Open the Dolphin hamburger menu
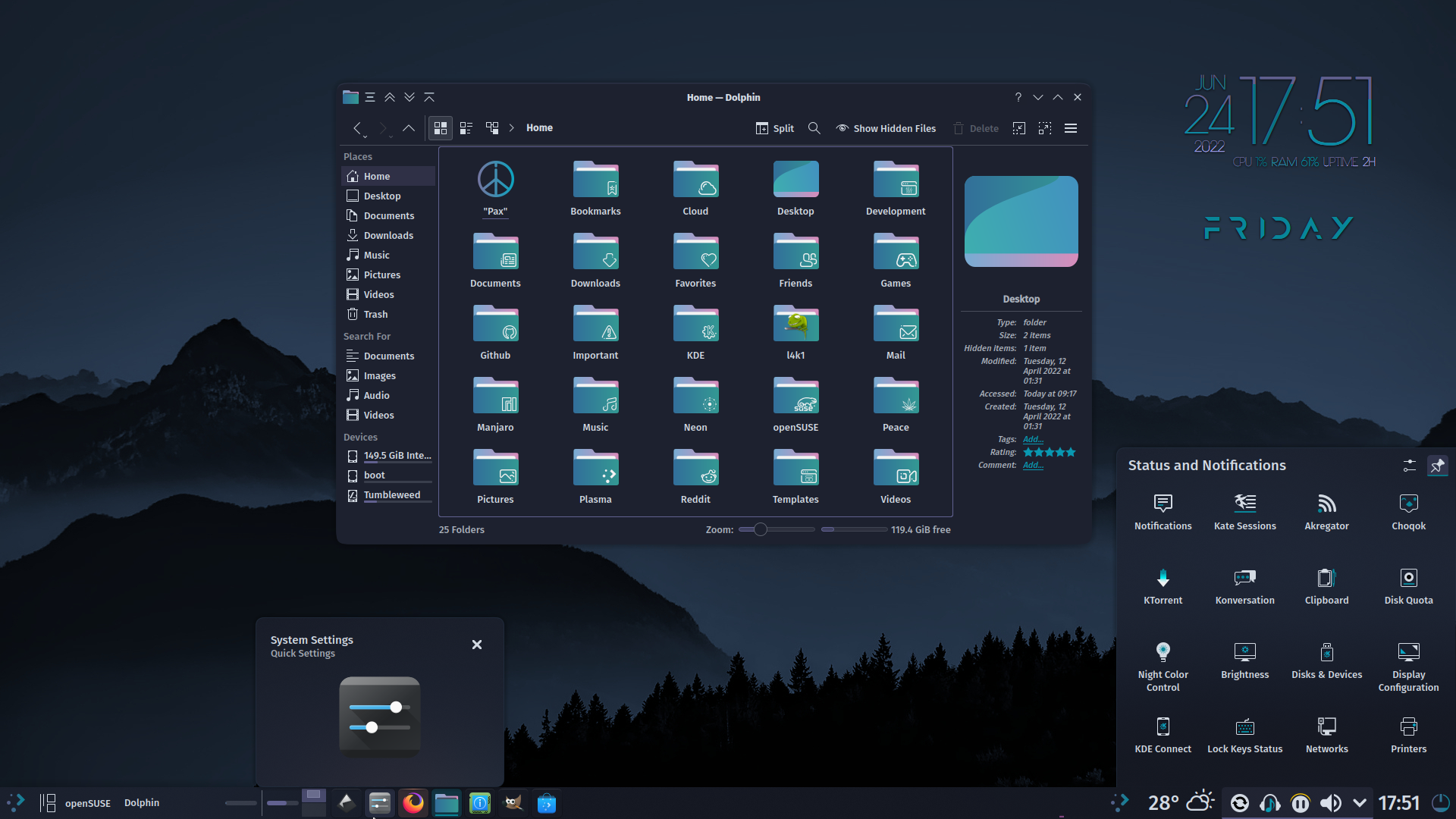Screen dimensions: 1456x819 1071,128
